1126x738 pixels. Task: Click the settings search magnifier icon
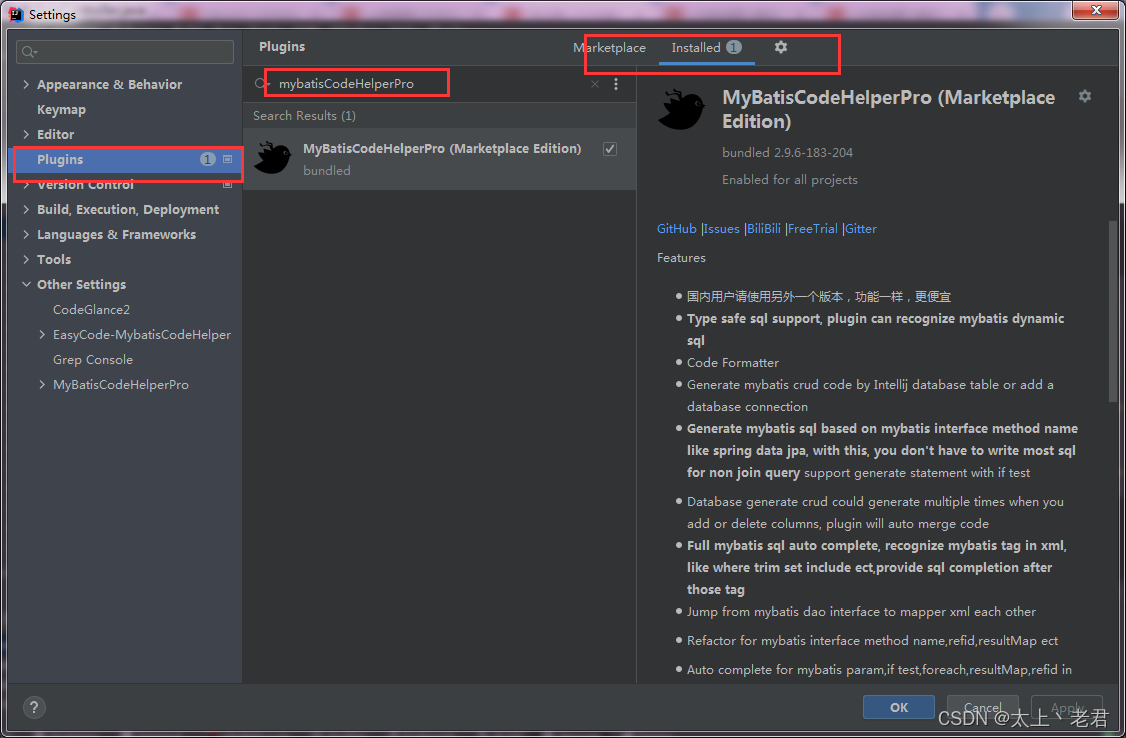(29, 52)
